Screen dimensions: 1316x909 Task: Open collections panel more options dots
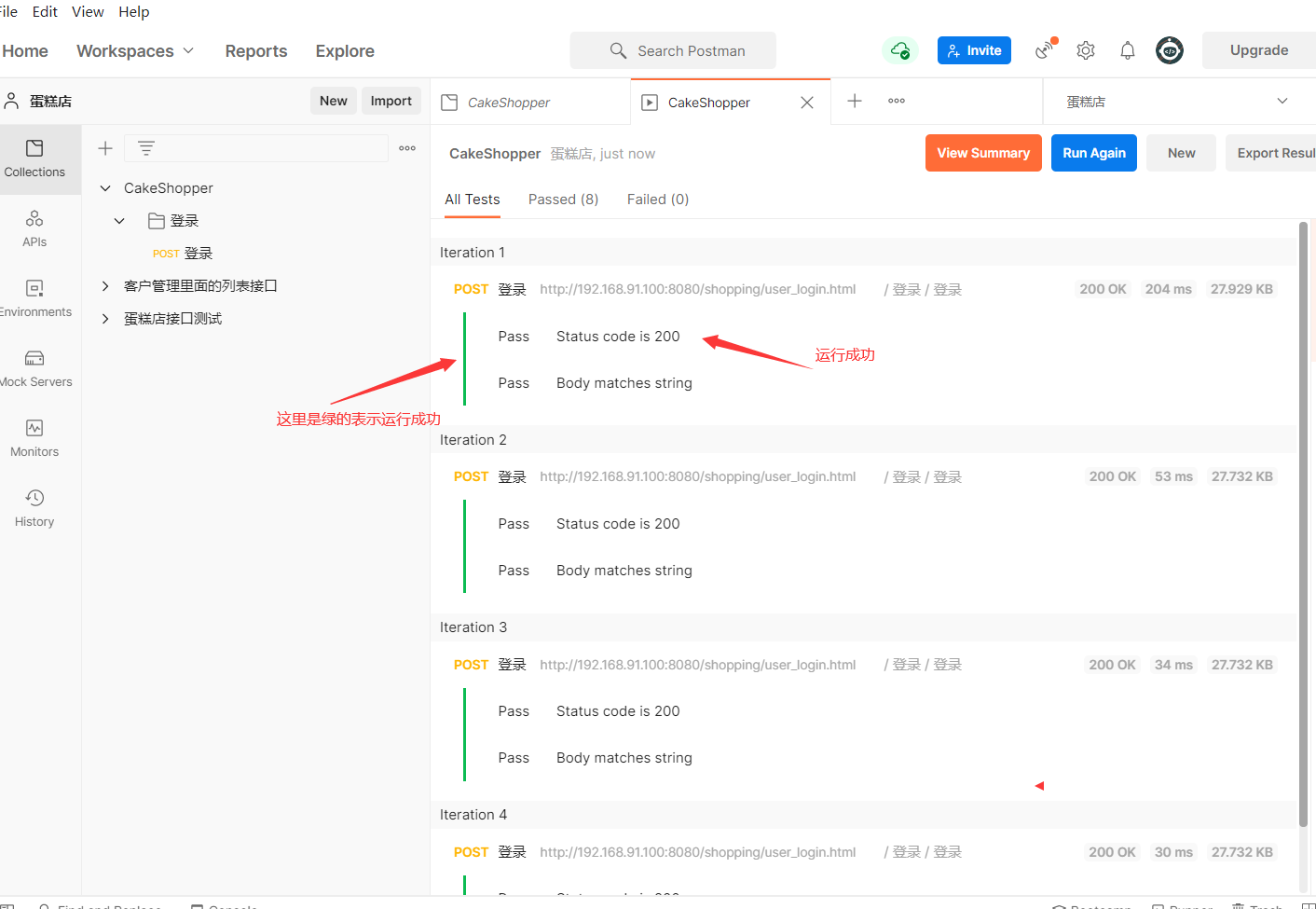point(407,148)
